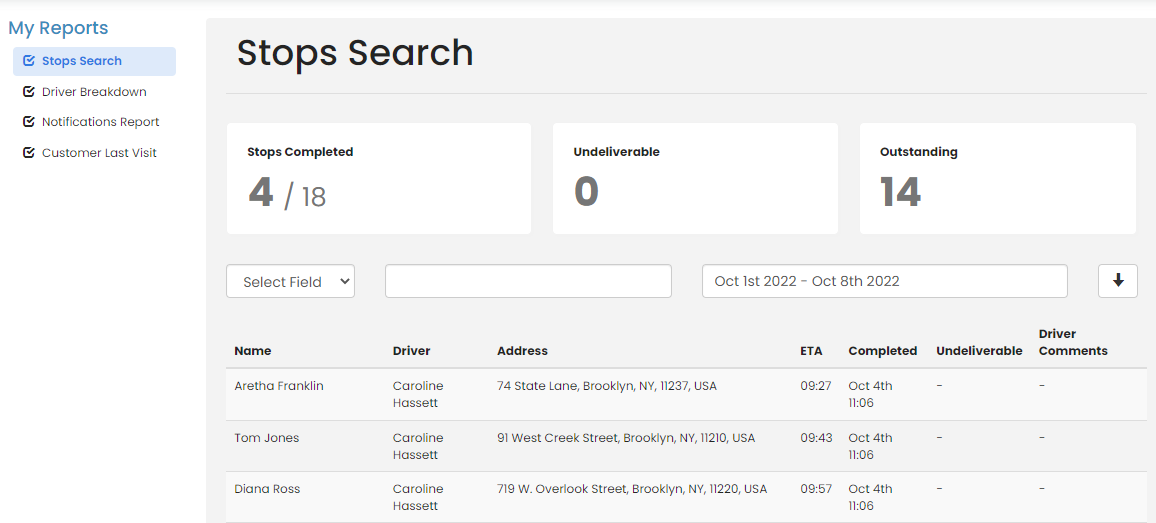Image resolution: width=1156 pixels, height=523 pixels.
Task: Select the Tom Jones table row
Action: pos(267,438)
